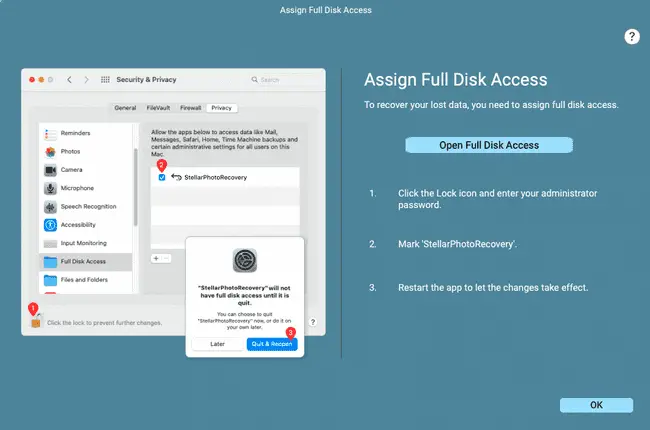650x430 pixels.
Task: Click the Open Full Disk Access button
Action: tap(489, 145)
